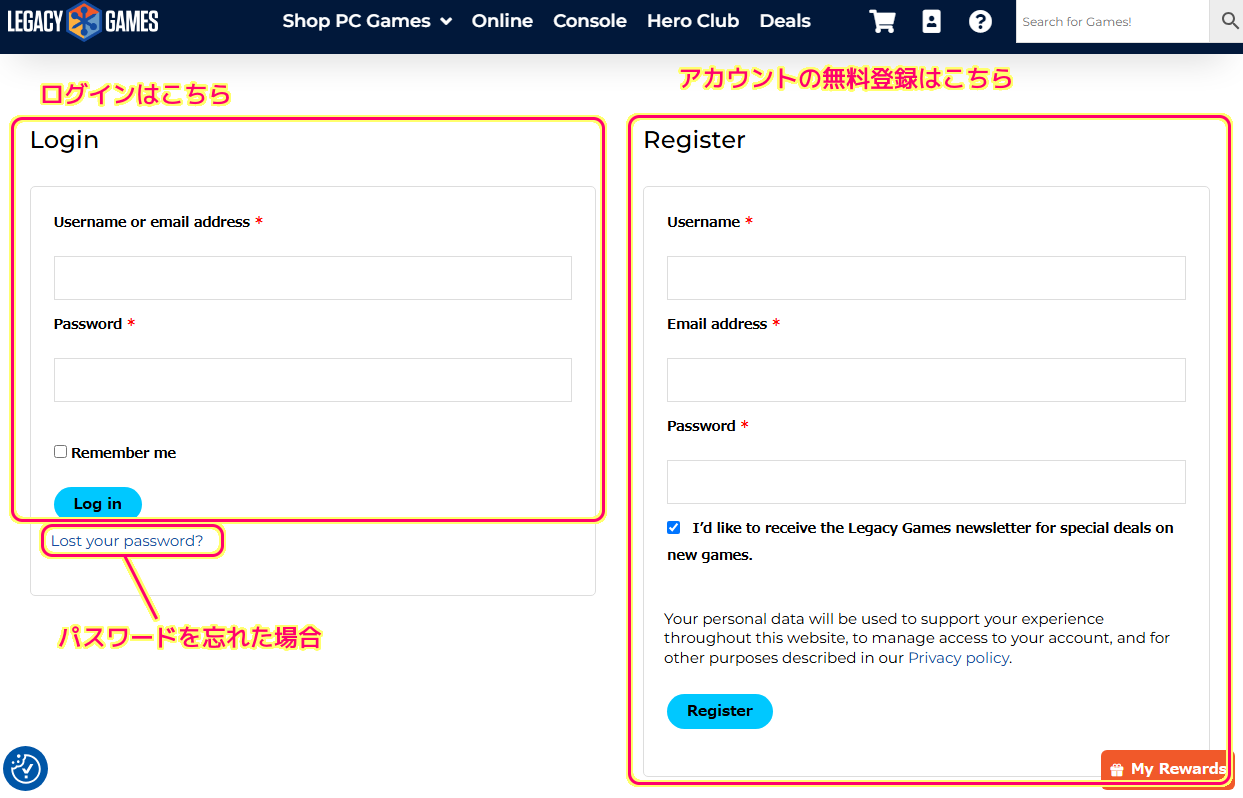Click the 'Remember me' label text
The width and height of the screenshot is (1243, 798).
pyautogui.click(x=124, y=453)
